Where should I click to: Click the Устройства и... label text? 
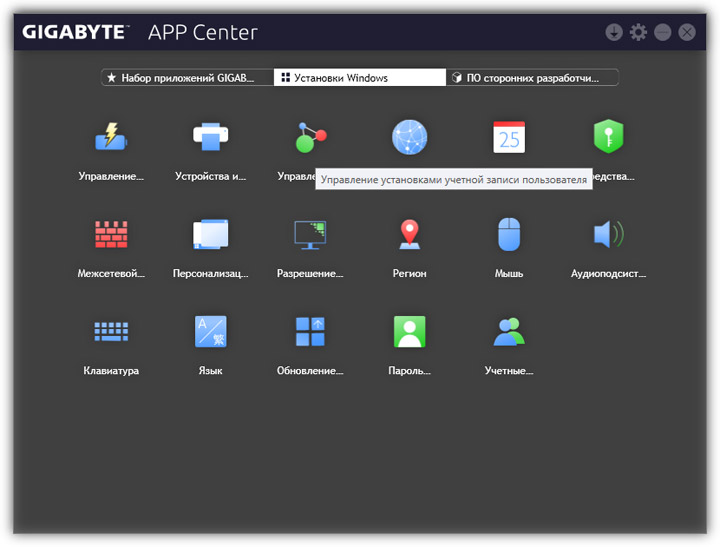pyautogui.click(x=210, y=176)
